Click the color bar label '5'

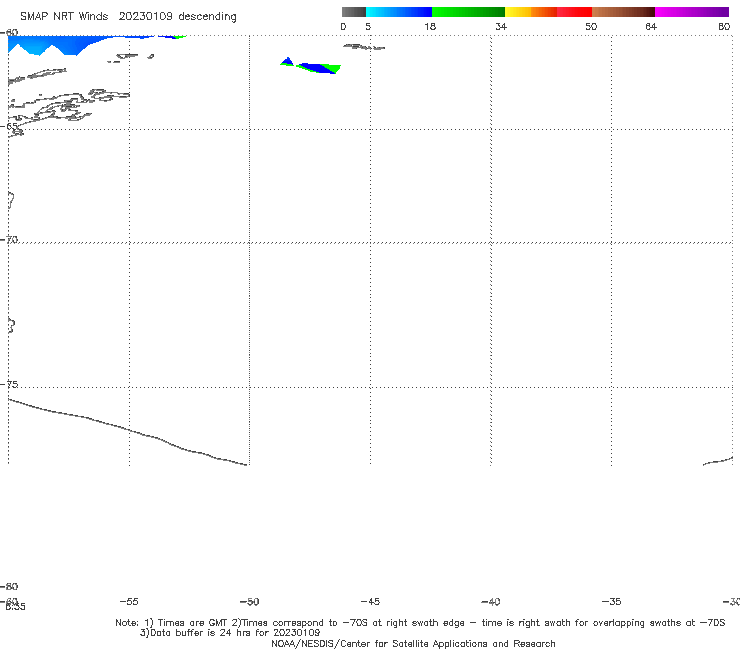368,27
